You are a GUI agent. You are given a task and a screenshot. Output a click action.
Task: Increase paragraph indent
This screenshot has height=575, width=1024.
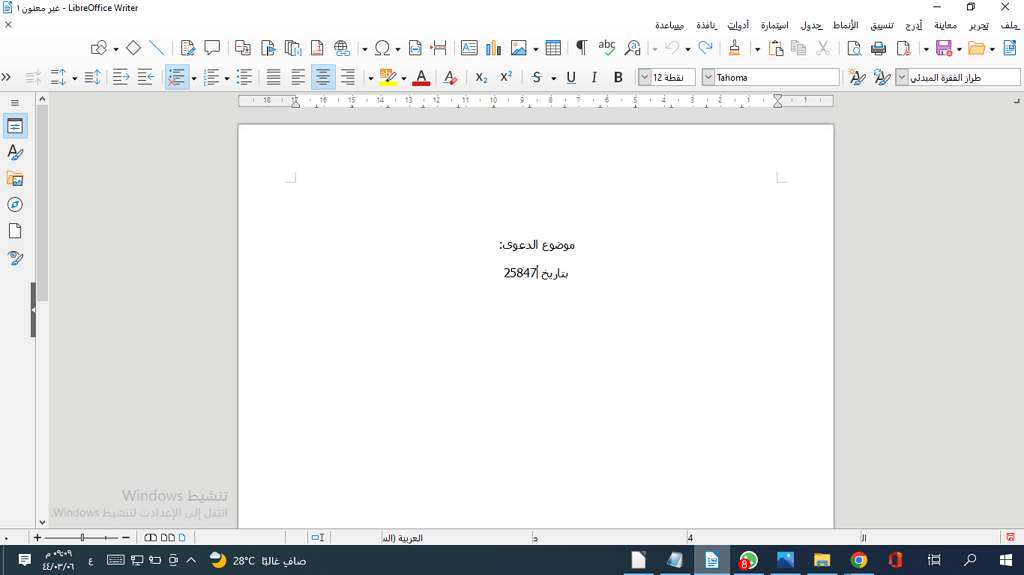(x=121, y=77)
